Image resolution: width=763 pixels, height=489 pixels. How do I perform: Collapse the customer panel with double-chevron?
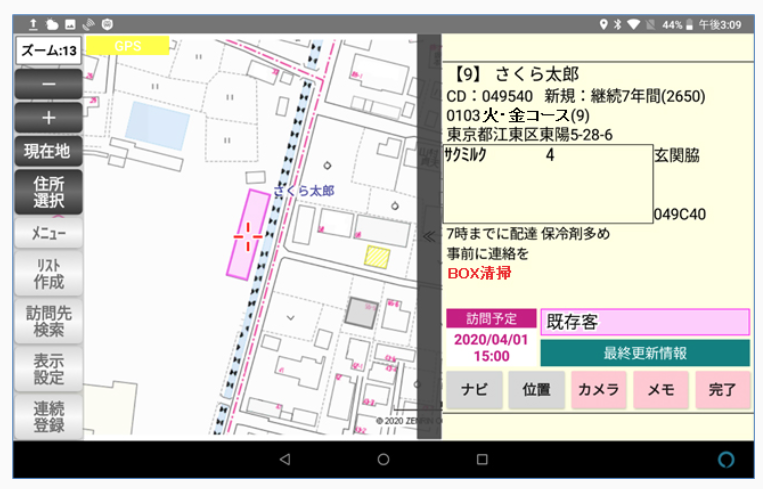coord(429,237)
